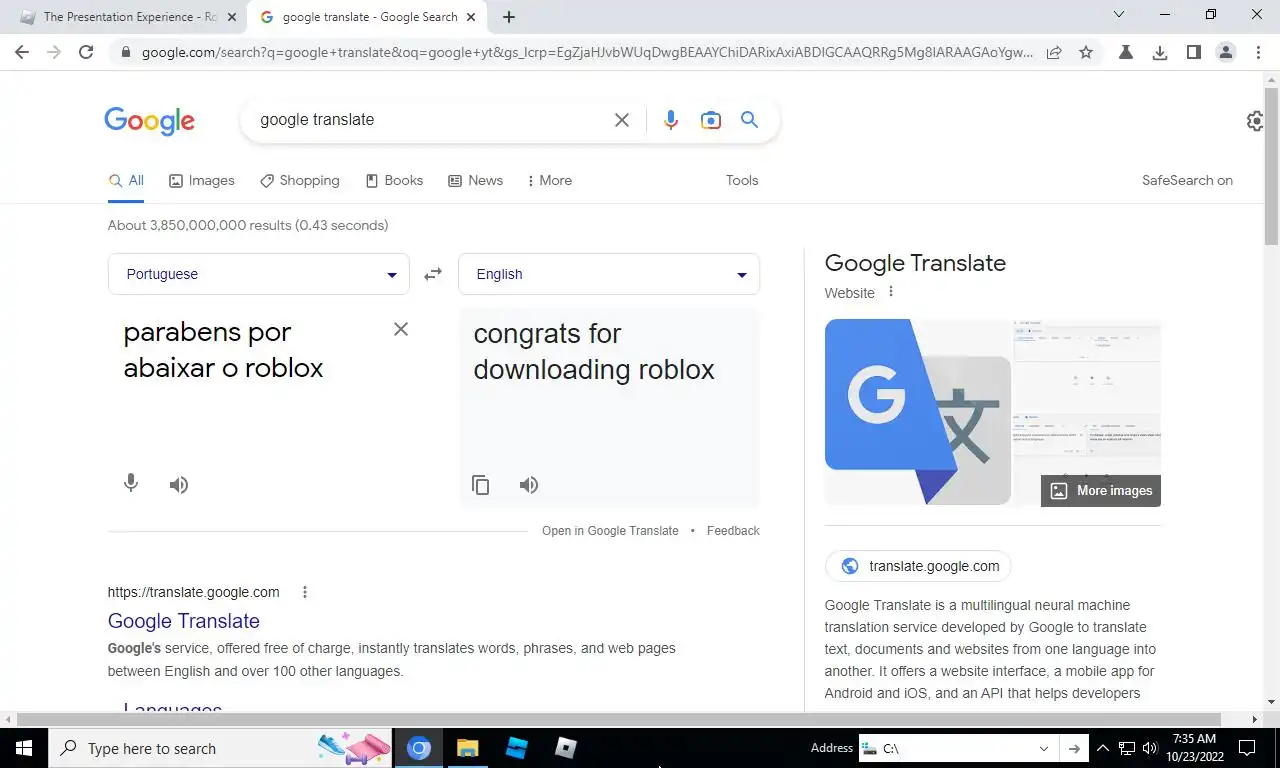Reload the current page

pyautogui.click(x=86, y=52)
